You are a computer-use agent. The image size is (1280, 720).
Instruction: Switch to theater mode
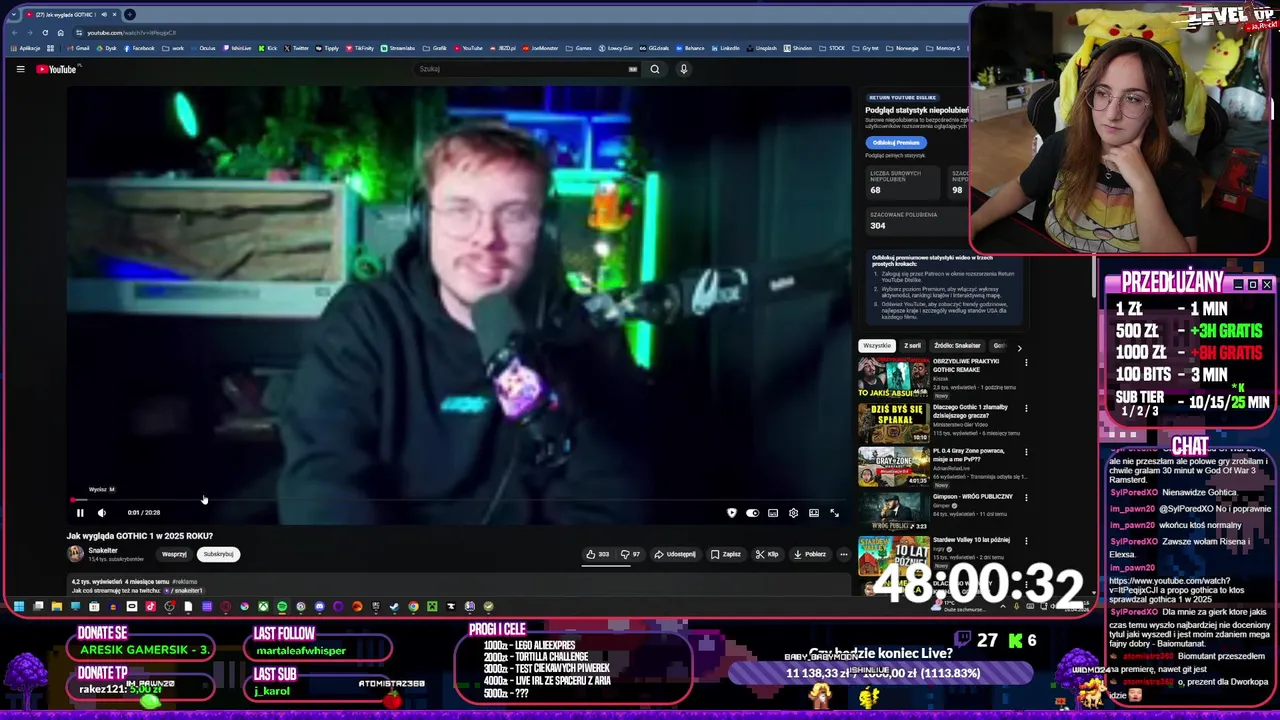point(814,513)
